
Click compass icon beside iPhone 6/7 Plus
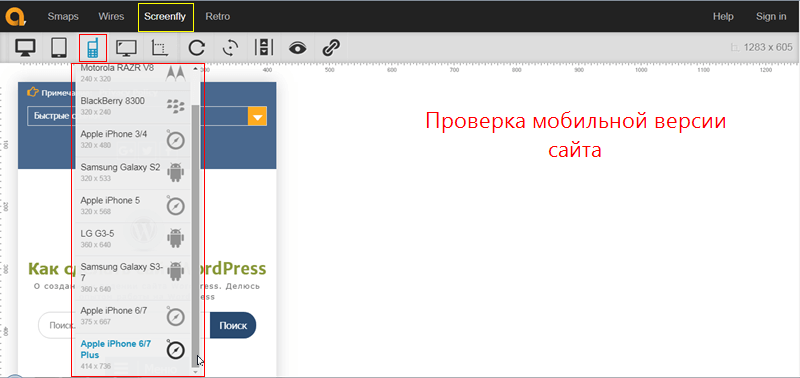click(176, 350)
